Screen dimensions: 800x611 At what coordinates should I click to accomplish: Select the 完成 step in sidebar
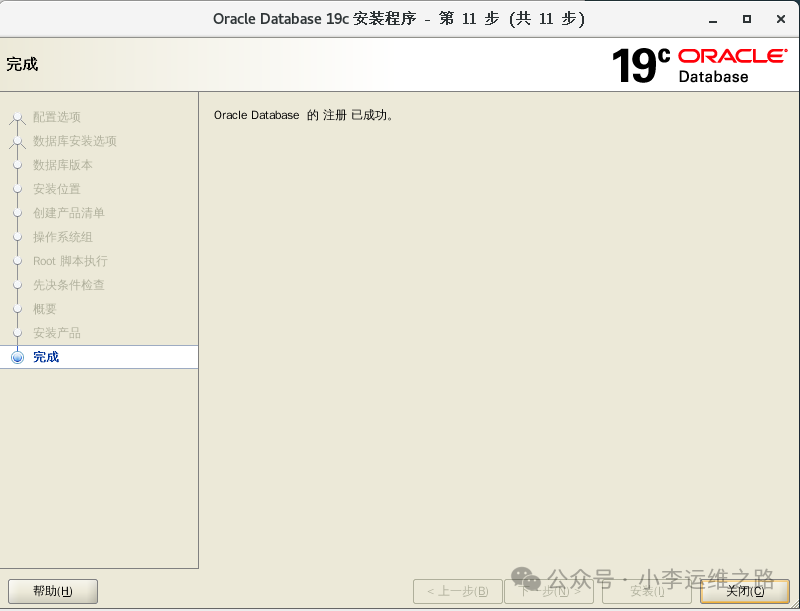(99, 357)
